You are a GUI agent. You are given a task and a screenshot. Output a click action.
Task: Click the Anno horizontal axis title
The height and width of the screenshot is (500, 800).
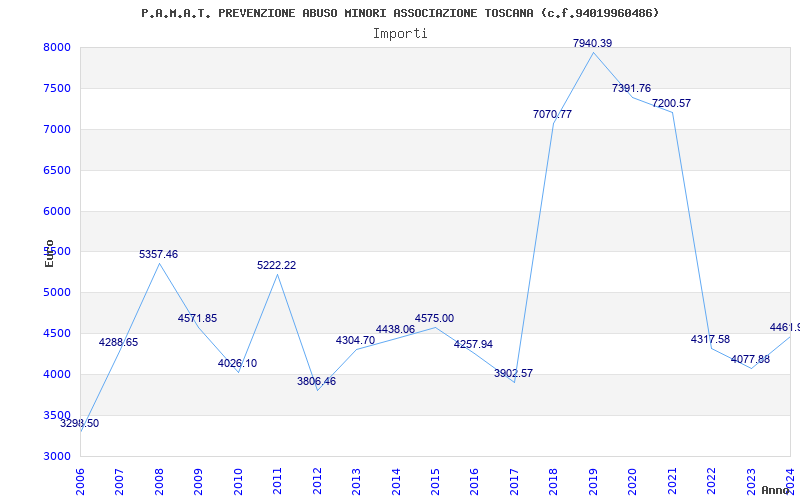(x=776, y=490)
